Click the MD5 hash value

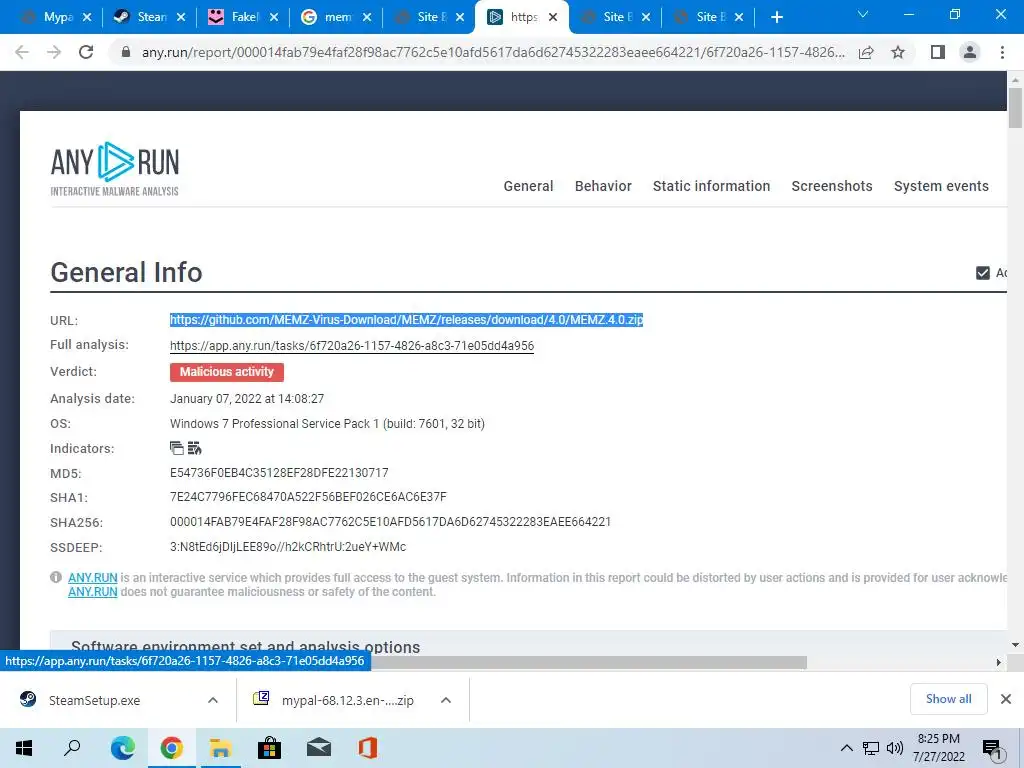(279, 472)
